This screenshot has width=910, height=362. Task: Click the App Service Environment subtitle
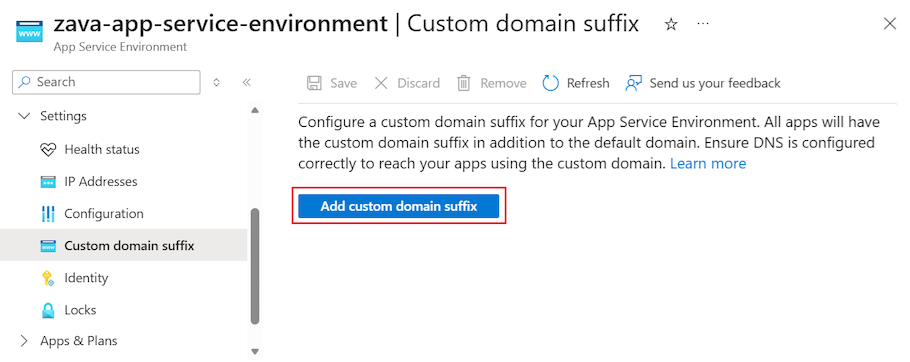(x=120, y=47)
